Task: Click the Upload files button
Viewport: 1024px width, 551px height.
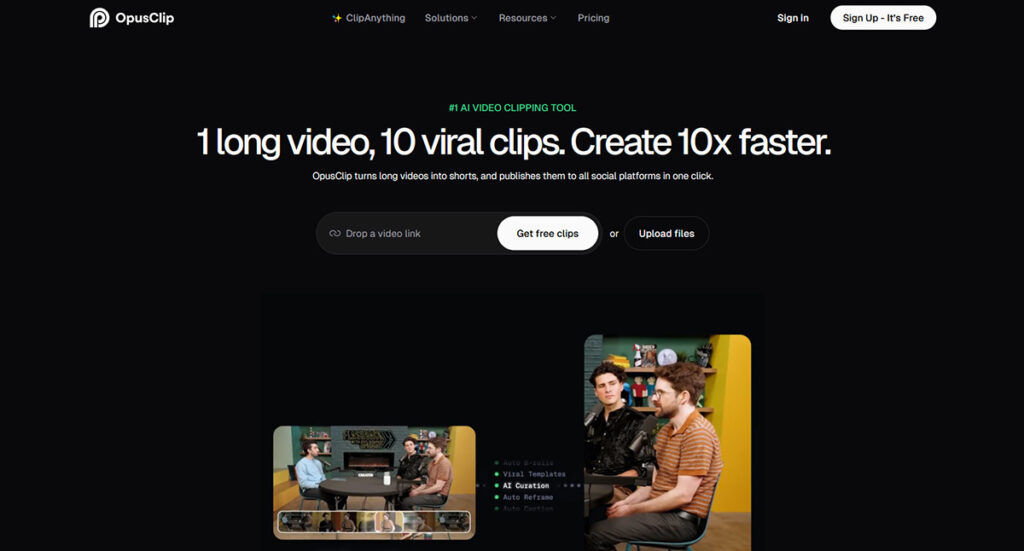Action: (x=666, y=233)
